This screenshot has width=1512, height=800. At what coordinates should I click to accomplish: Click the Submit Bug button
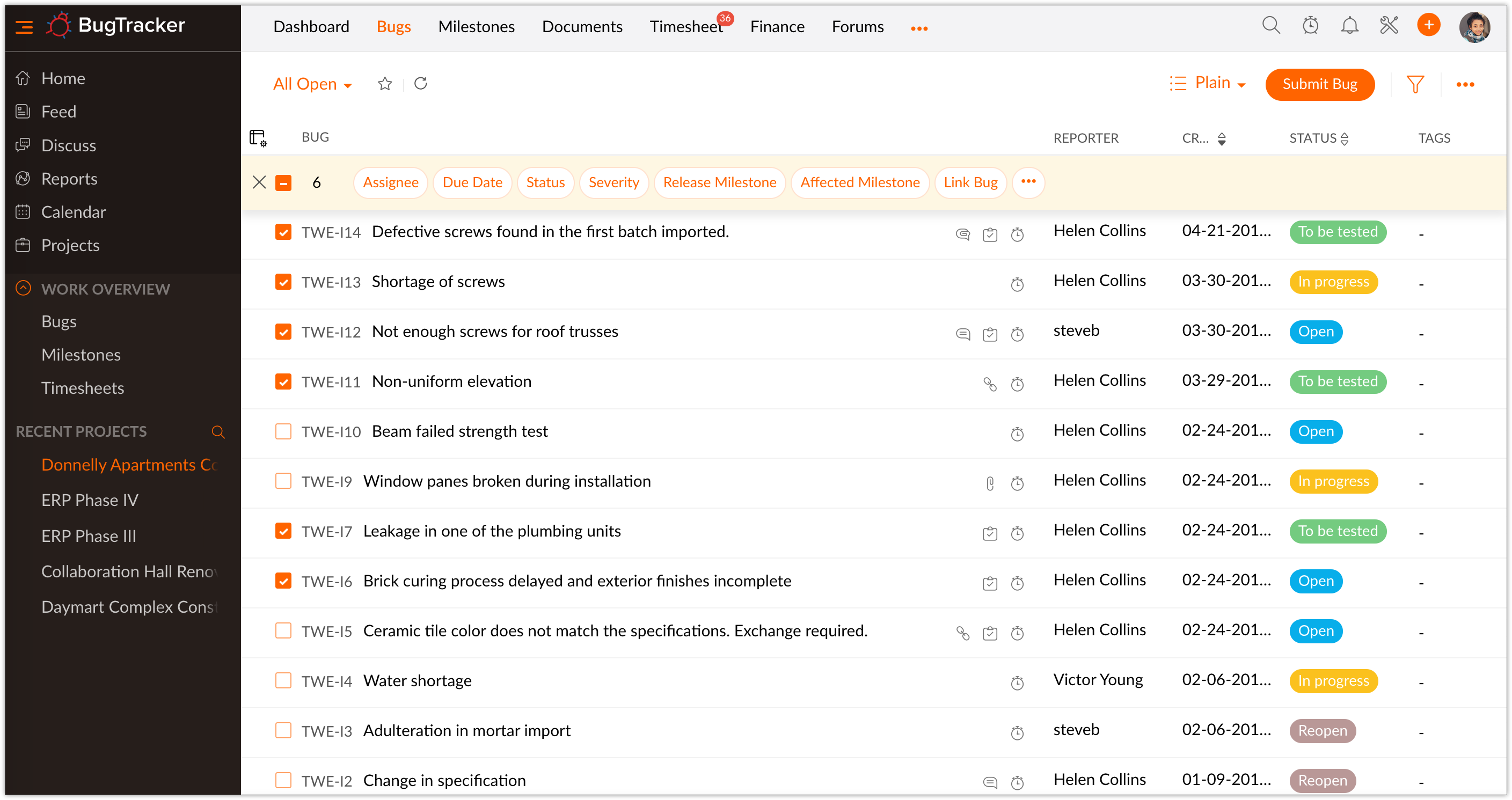[x=1319, y=84]
